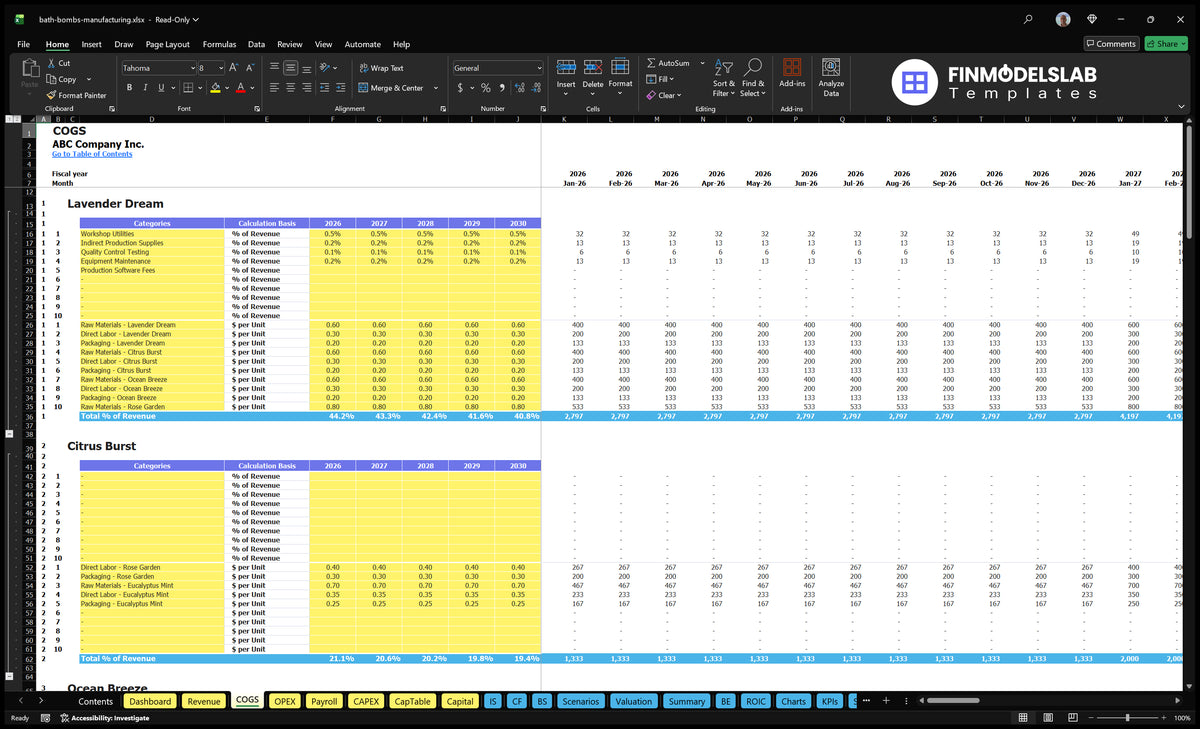Open the font size 8 dropdown
This screenshot has width=1200, height=729.
(x=220, y=68)
